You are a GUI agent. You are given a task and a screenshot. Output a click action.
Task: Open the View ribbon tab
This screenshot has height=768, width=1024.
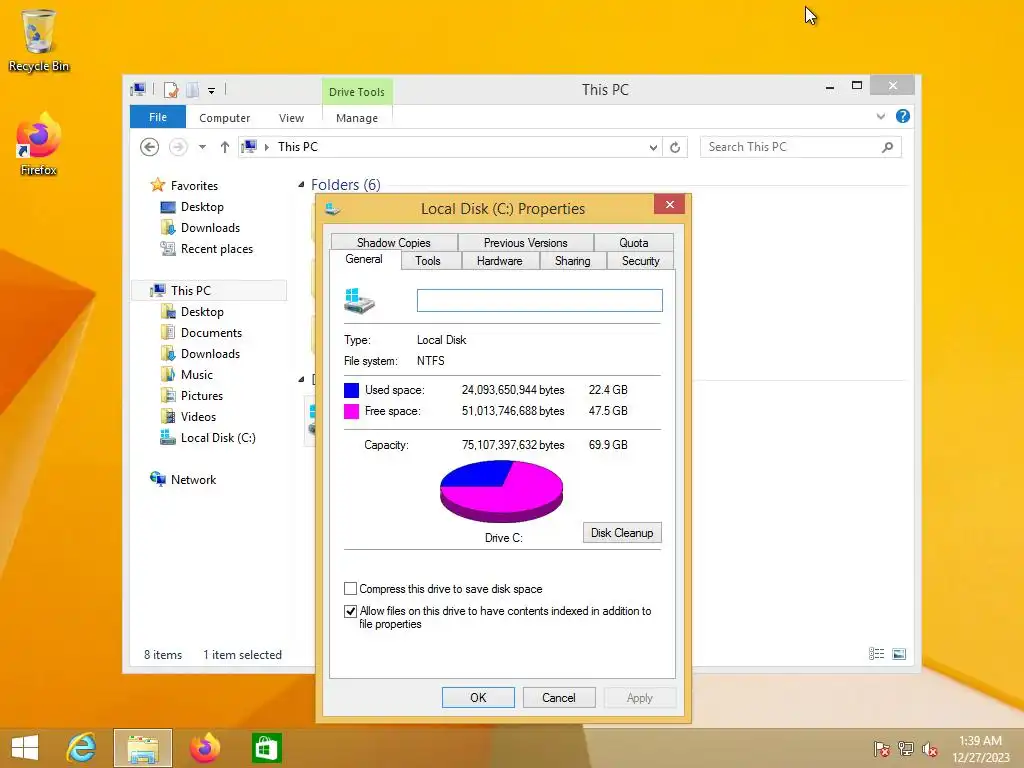[291, 118]
